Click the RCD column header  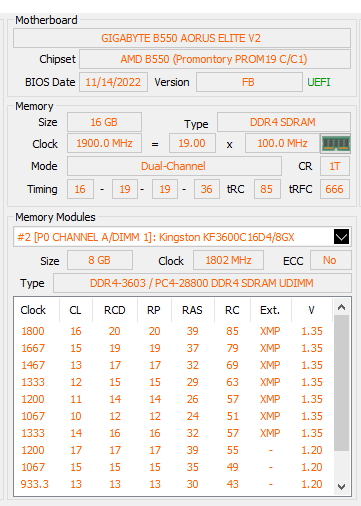pyautogui.click(x=115, y=310)
